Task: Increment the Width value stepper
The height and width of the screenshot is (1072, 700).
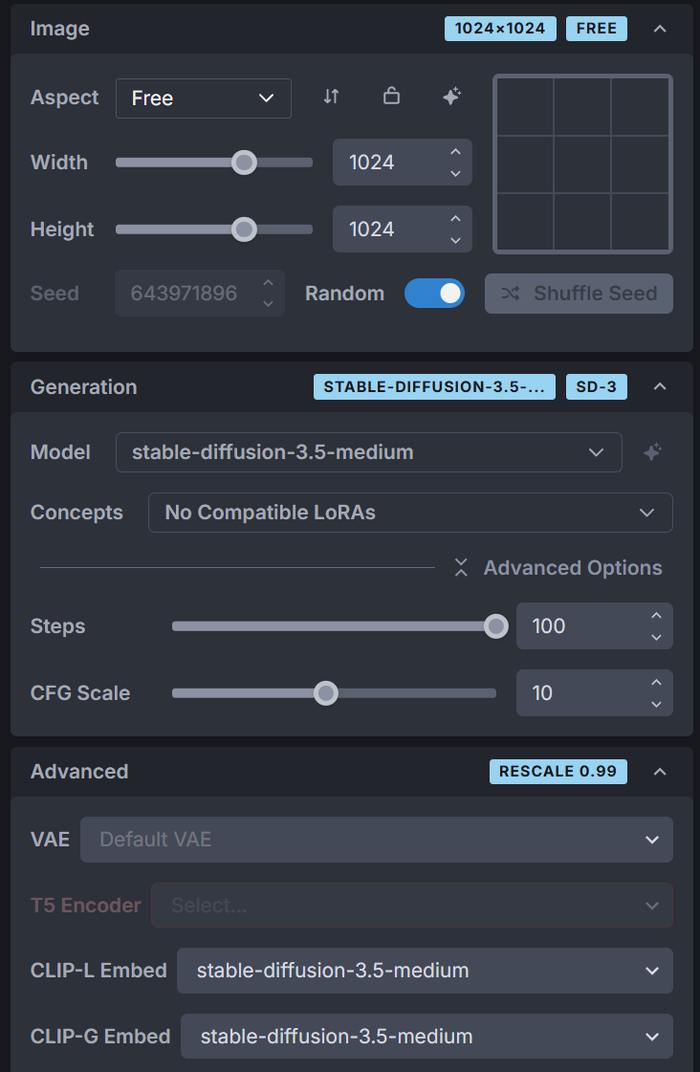Action: tap(456, 152)
